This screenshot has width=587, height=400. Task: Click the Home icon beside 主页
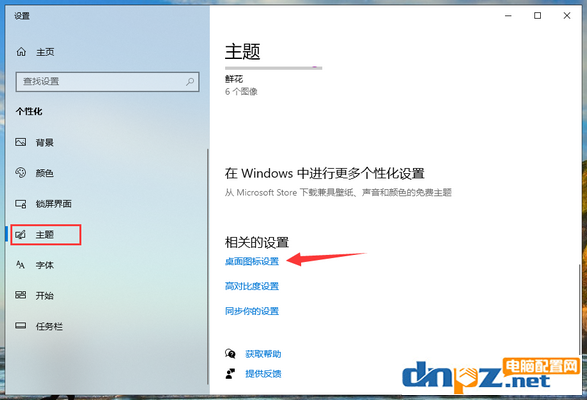[x=21, y=52]
